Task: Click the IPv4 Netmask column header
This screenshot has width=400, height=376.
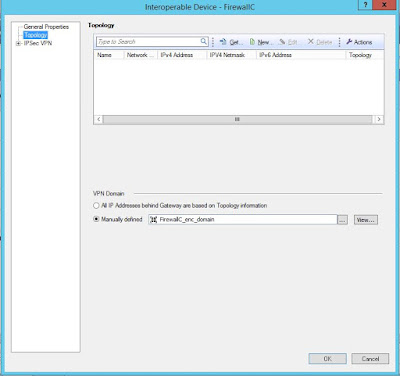Action: pyautogui.click(x=231, y=55)
